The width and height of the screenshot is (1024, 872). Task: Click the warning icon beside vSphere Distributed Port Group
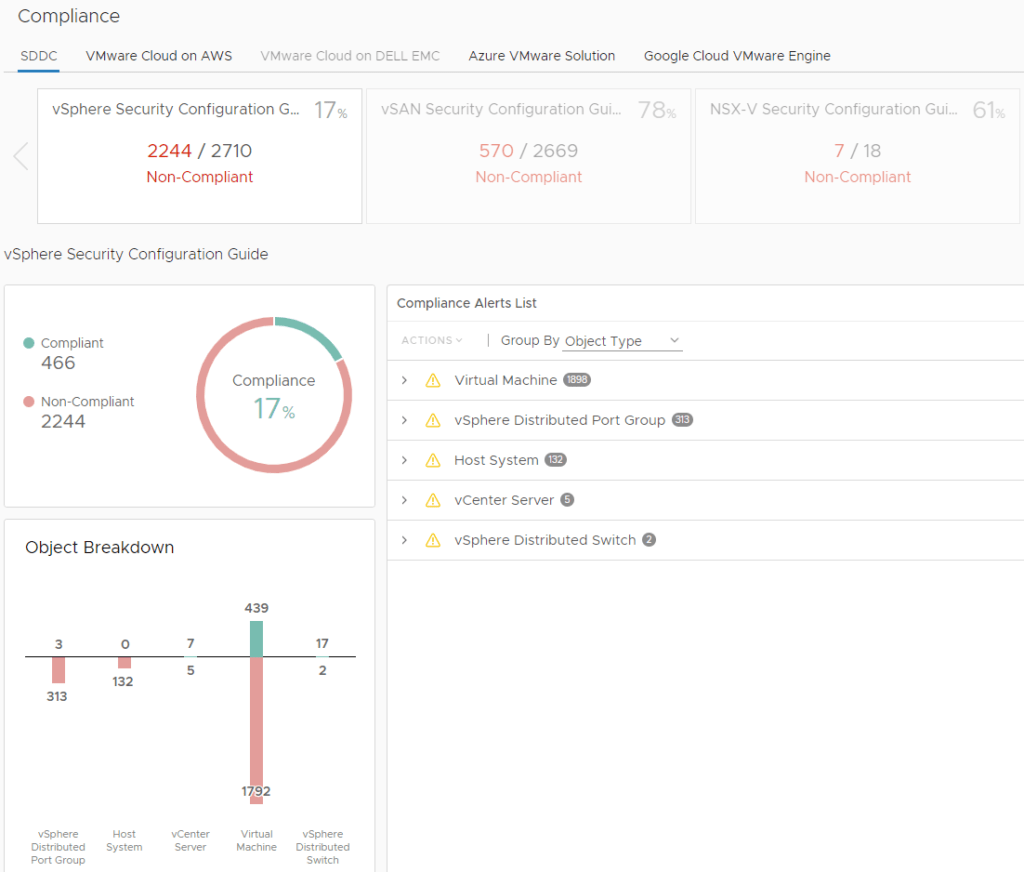[x=433, y=420]
